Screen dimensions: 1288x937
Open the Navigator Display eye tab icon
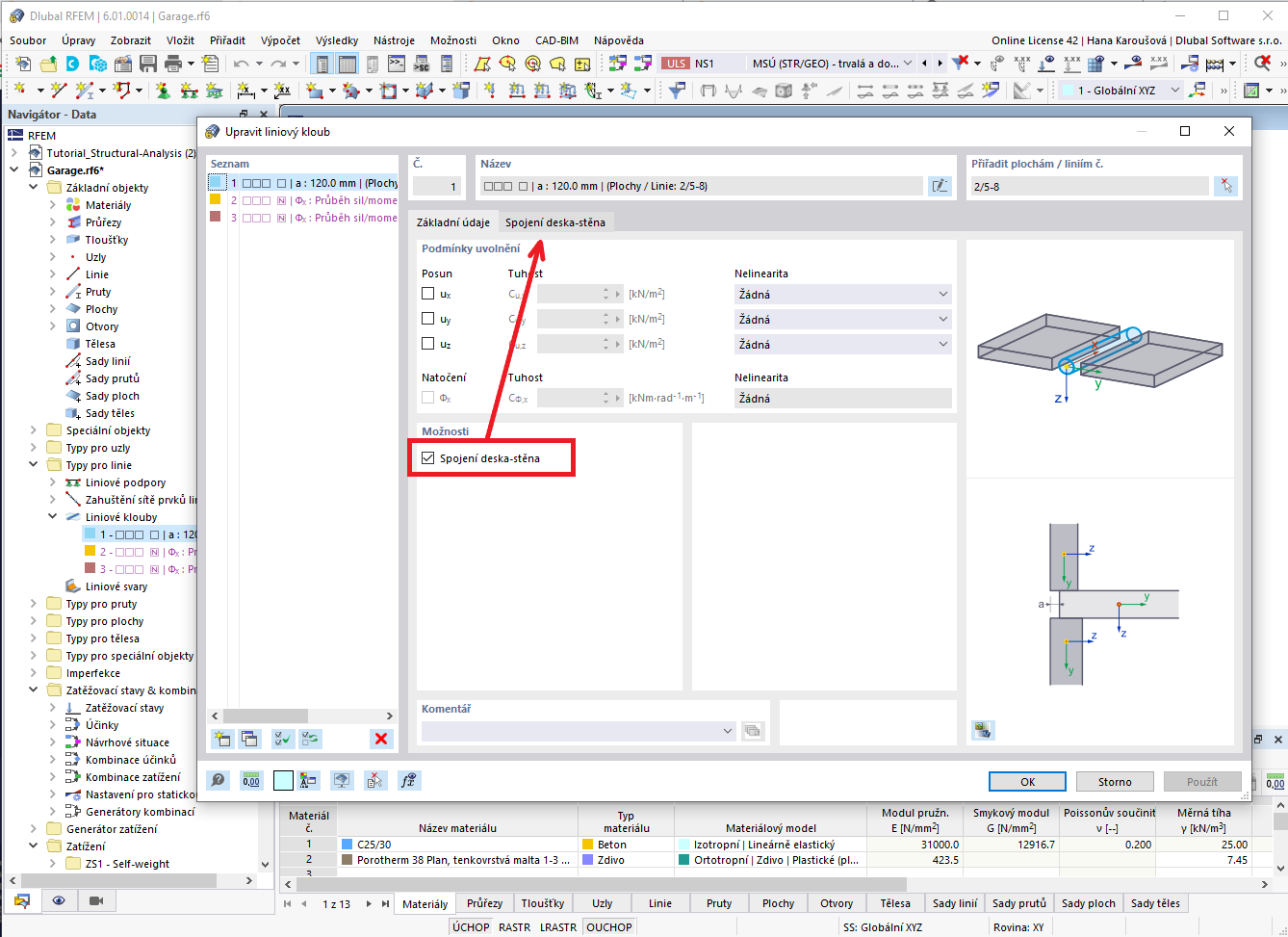tap(59, 900)
